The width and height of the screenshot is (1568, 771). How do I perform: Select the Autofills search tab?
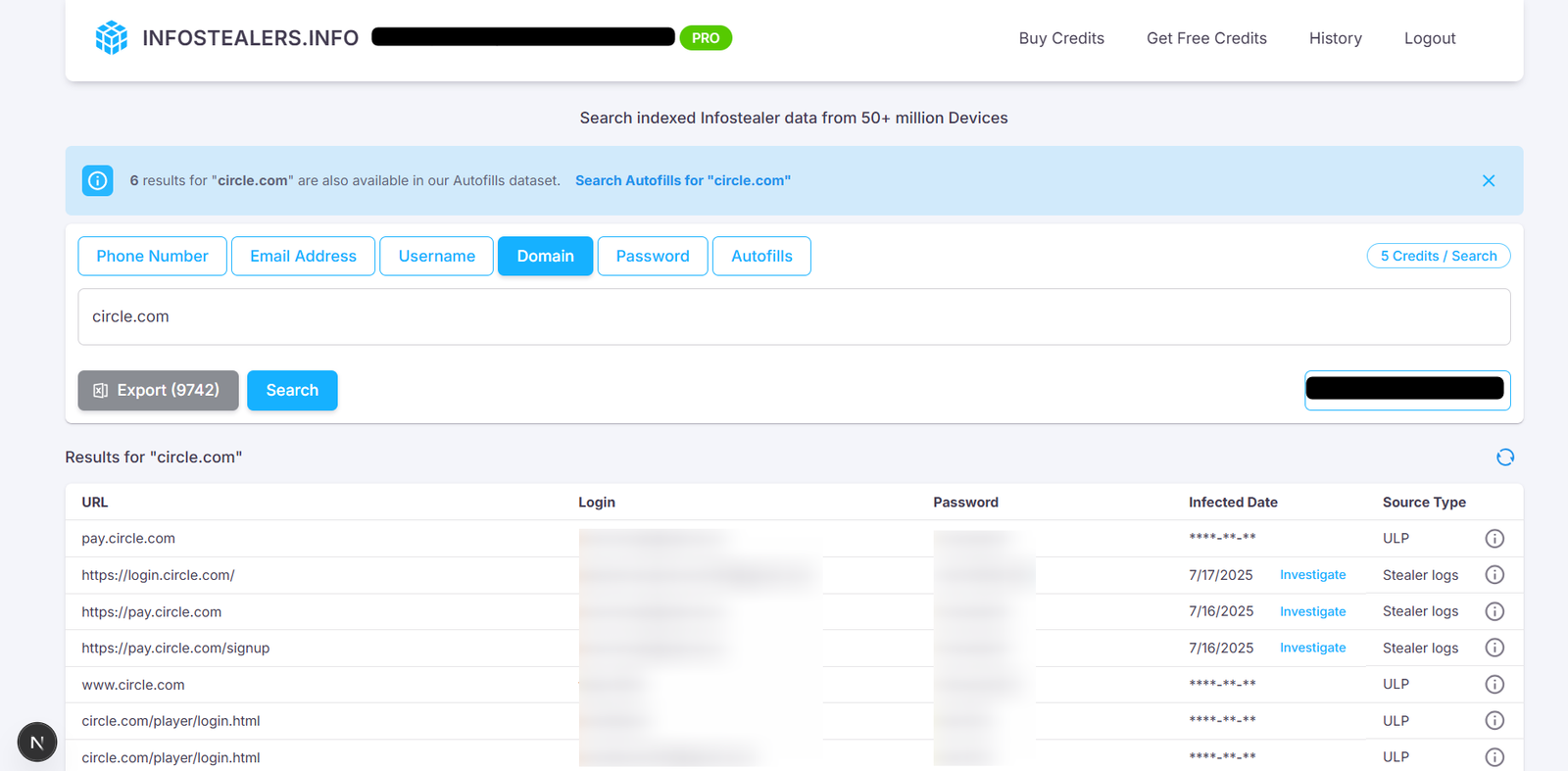click(761, 256)
